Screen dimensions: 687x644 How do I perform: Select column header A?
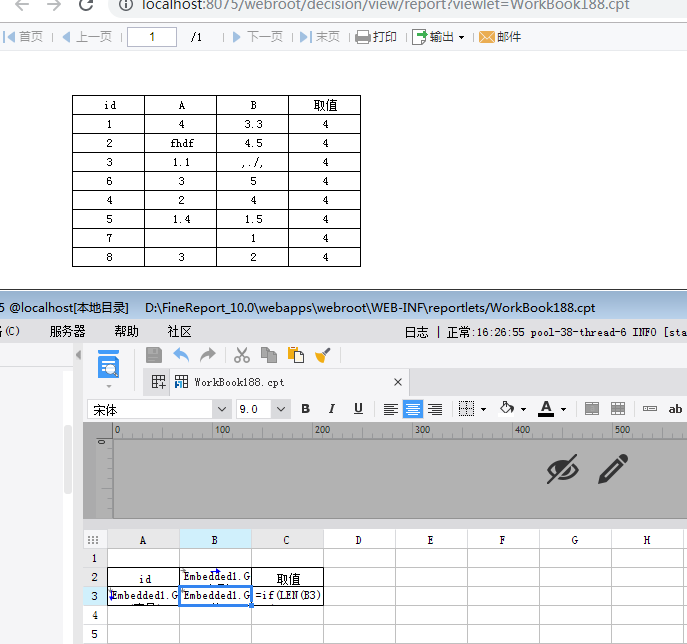(x=143, y=540)
